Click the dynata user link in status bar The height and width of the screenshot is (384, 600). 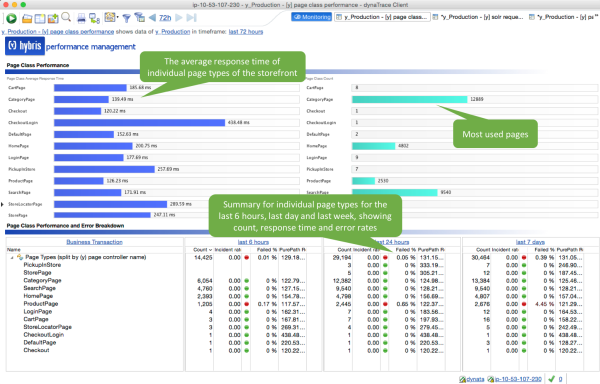click(475, 379)
